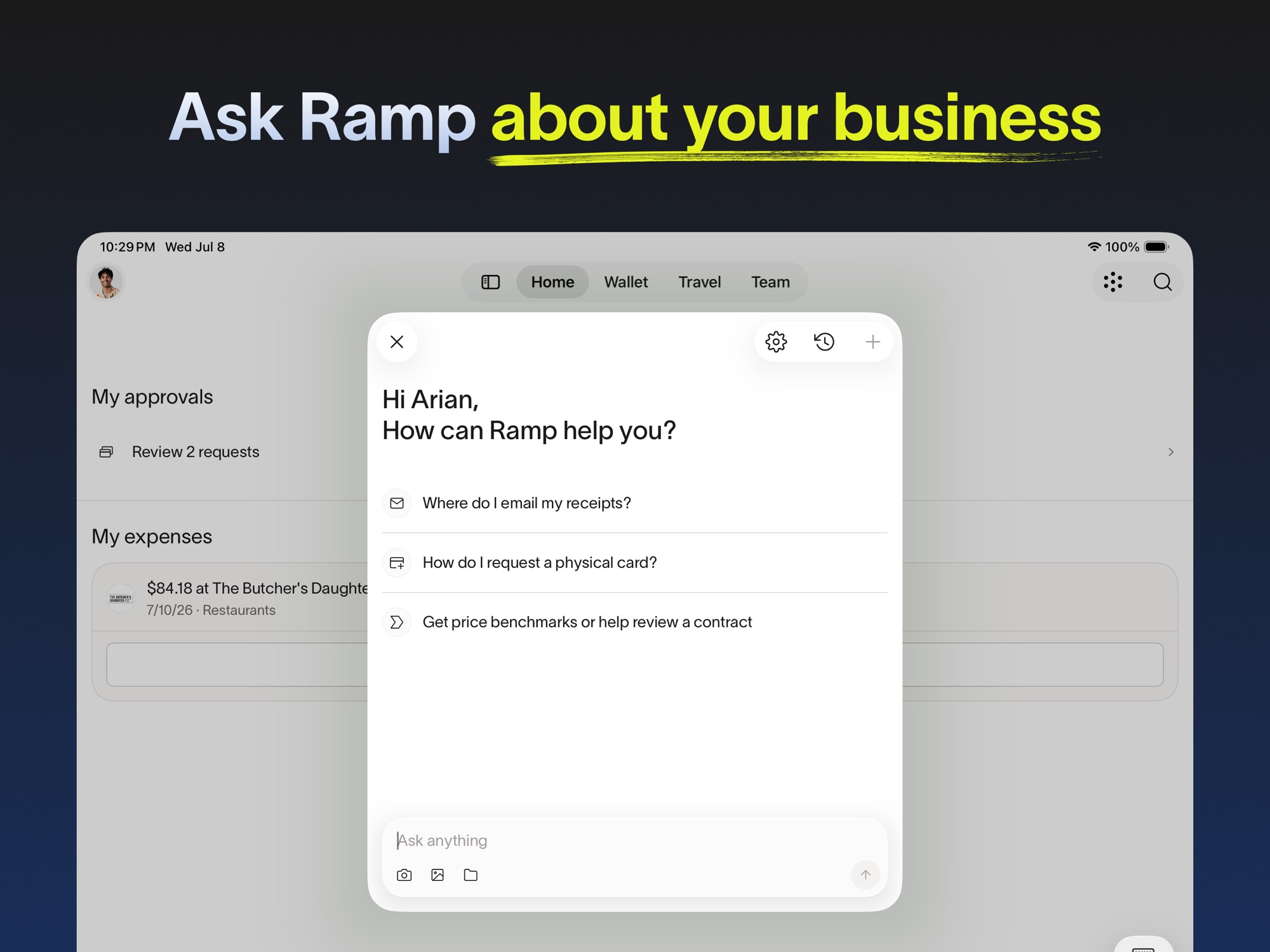Viewport: 1270px width, 952px height.
Task: Attach an image from photo library icon
Action: click(x=438, y=875)
